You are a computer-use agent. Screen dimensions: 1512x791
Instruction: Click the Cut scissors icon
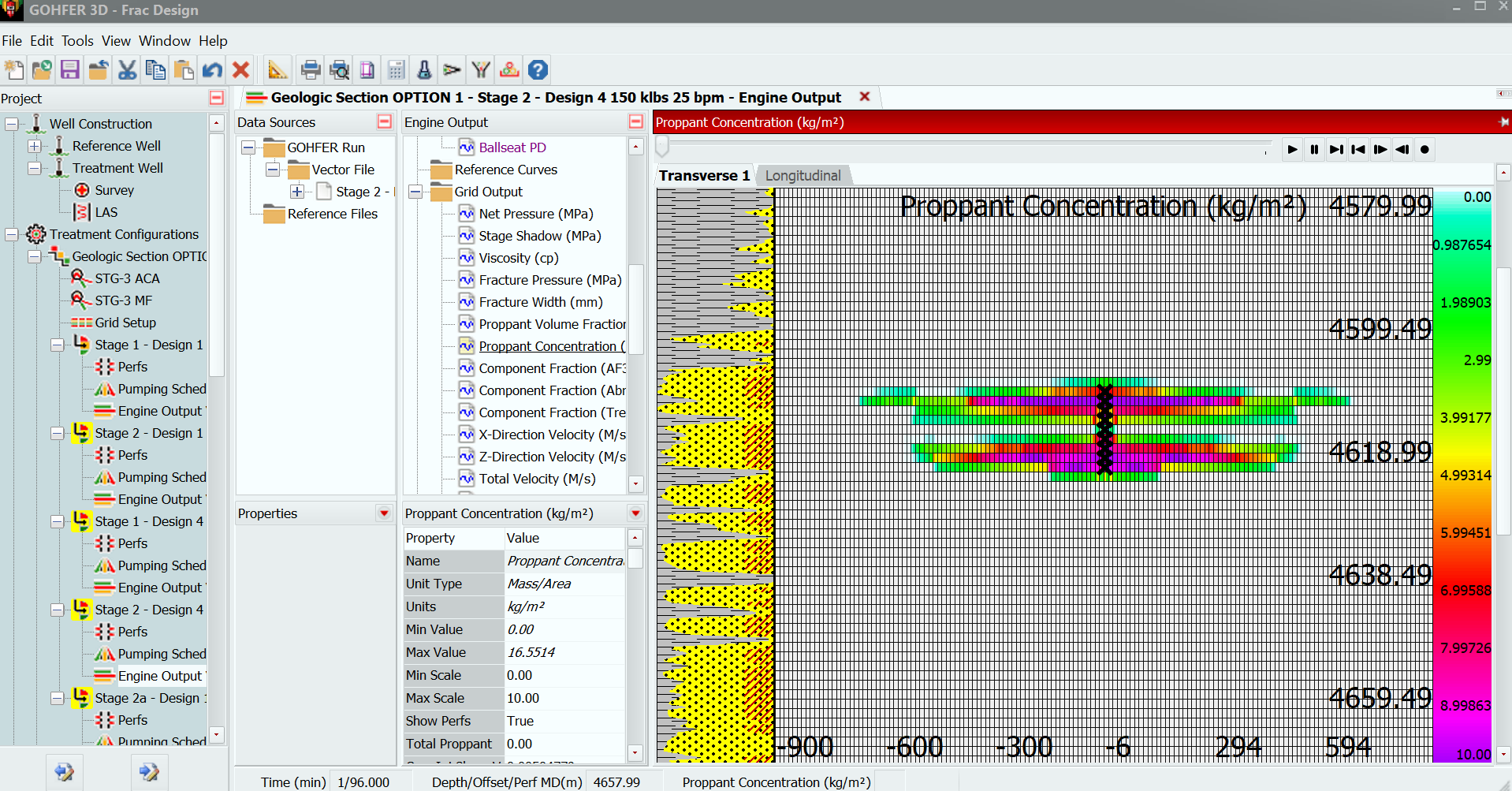(127, 70)
